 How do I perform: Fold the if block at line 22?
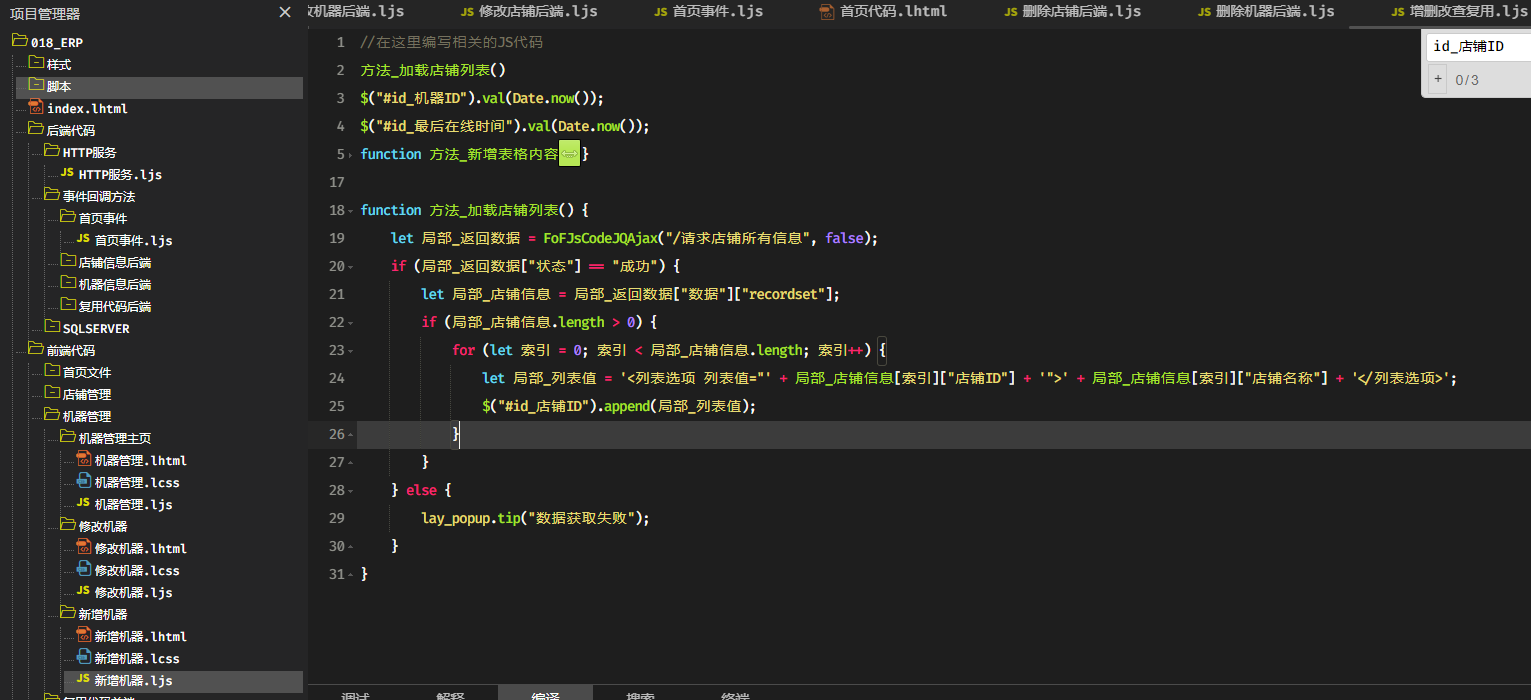pyautogui.click(x=350, y=323)
